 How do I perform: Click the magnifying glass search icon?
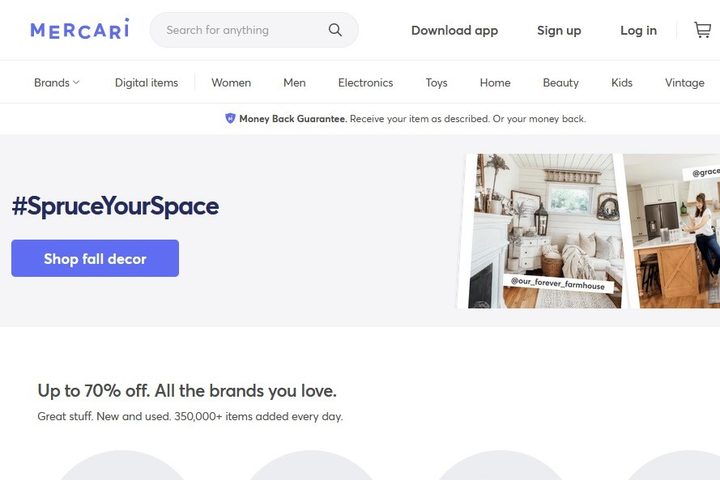click(335, 30)
